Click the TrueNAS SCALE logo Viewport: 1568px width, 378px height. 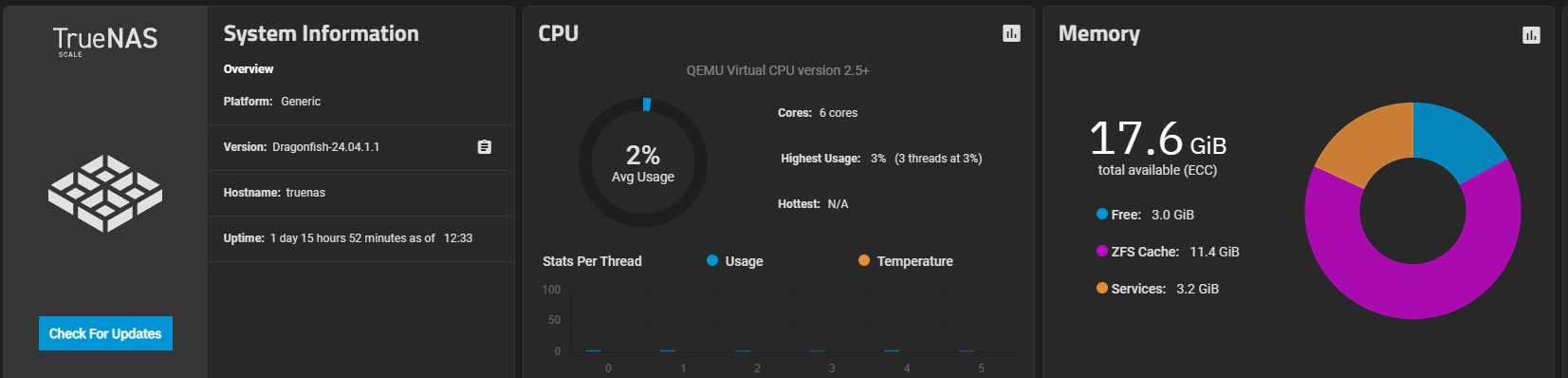105,41
